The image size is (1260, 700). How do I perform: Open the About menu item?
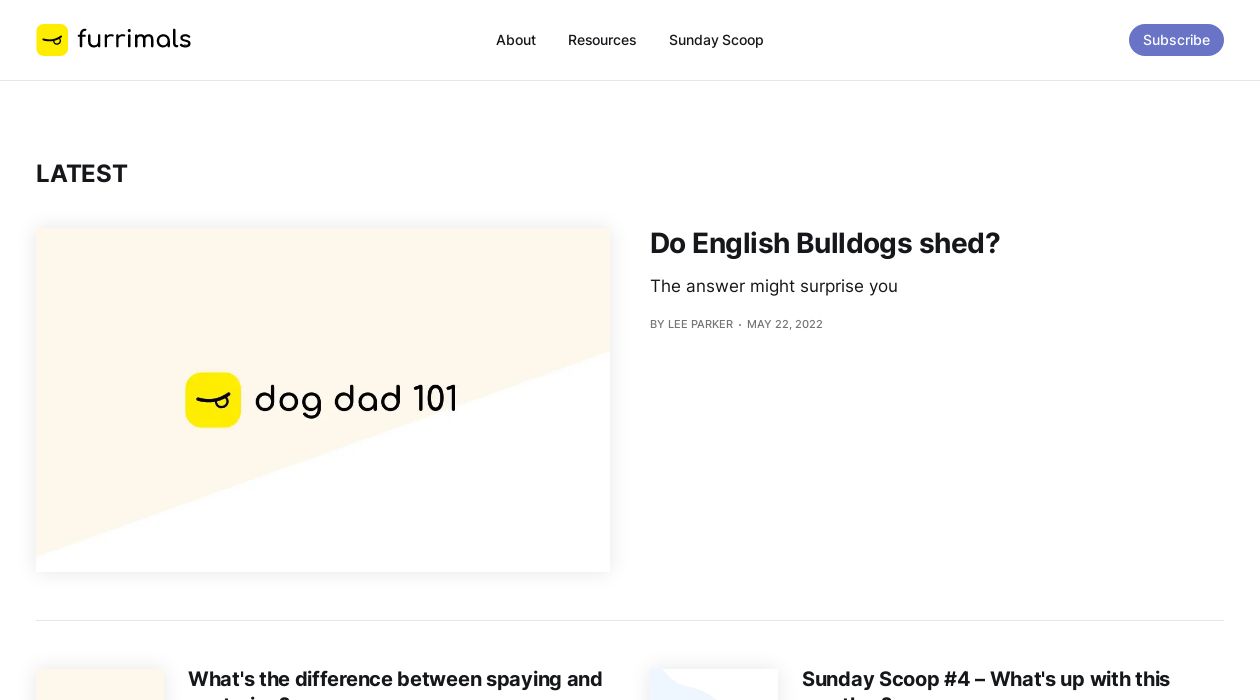(x=516, y=40)
